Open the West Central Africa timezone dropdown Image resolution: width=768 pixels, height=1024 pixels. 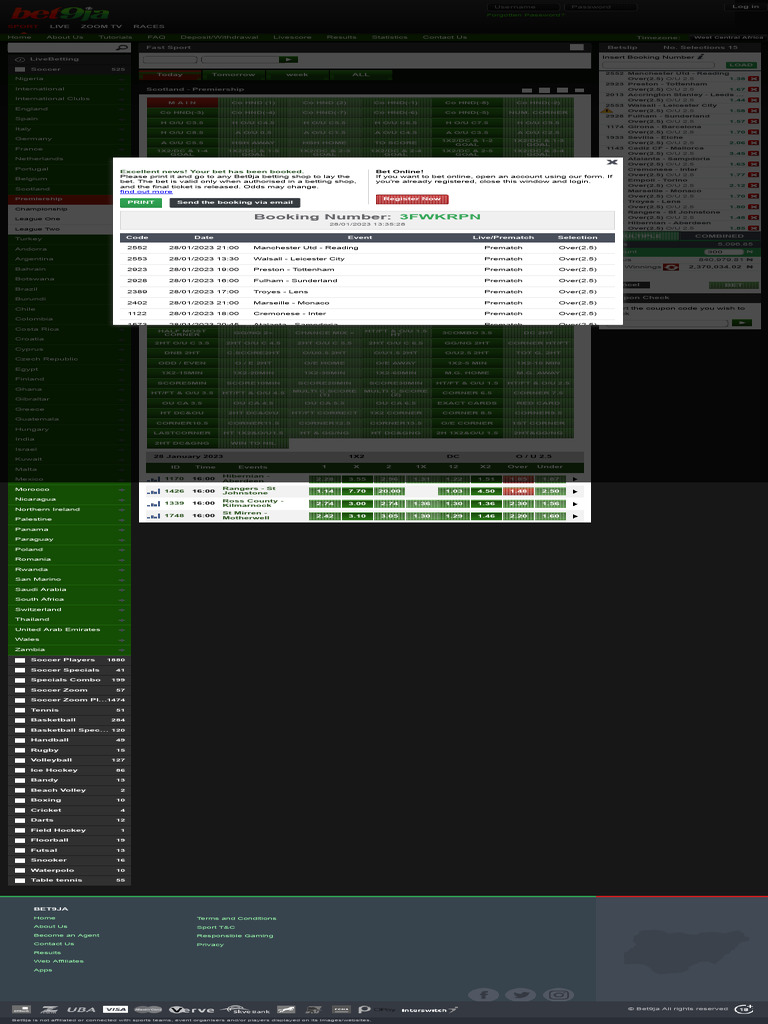tap(728, 37)
